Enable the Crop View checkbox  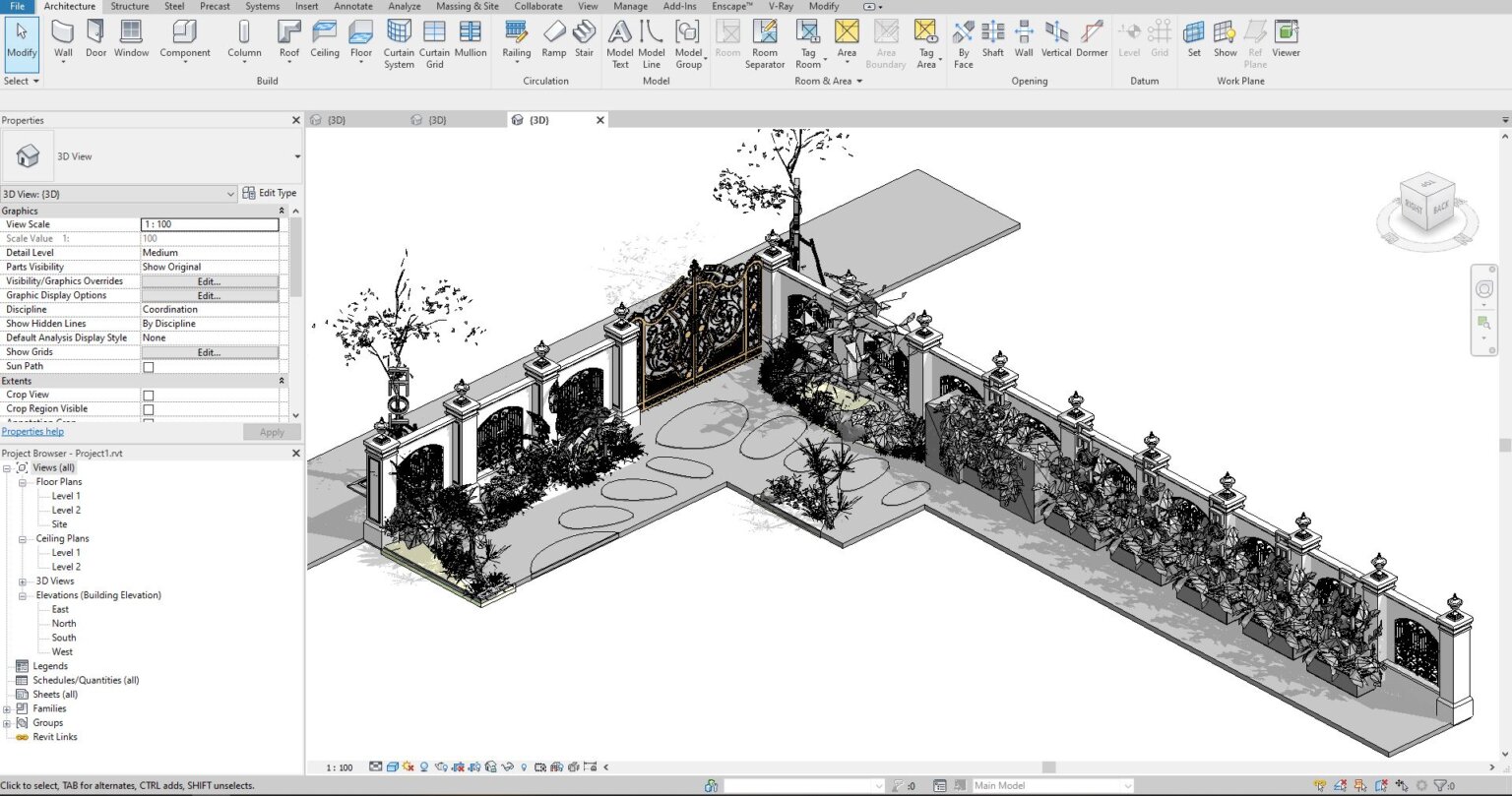pyautogui.click(x=147, y=394)
